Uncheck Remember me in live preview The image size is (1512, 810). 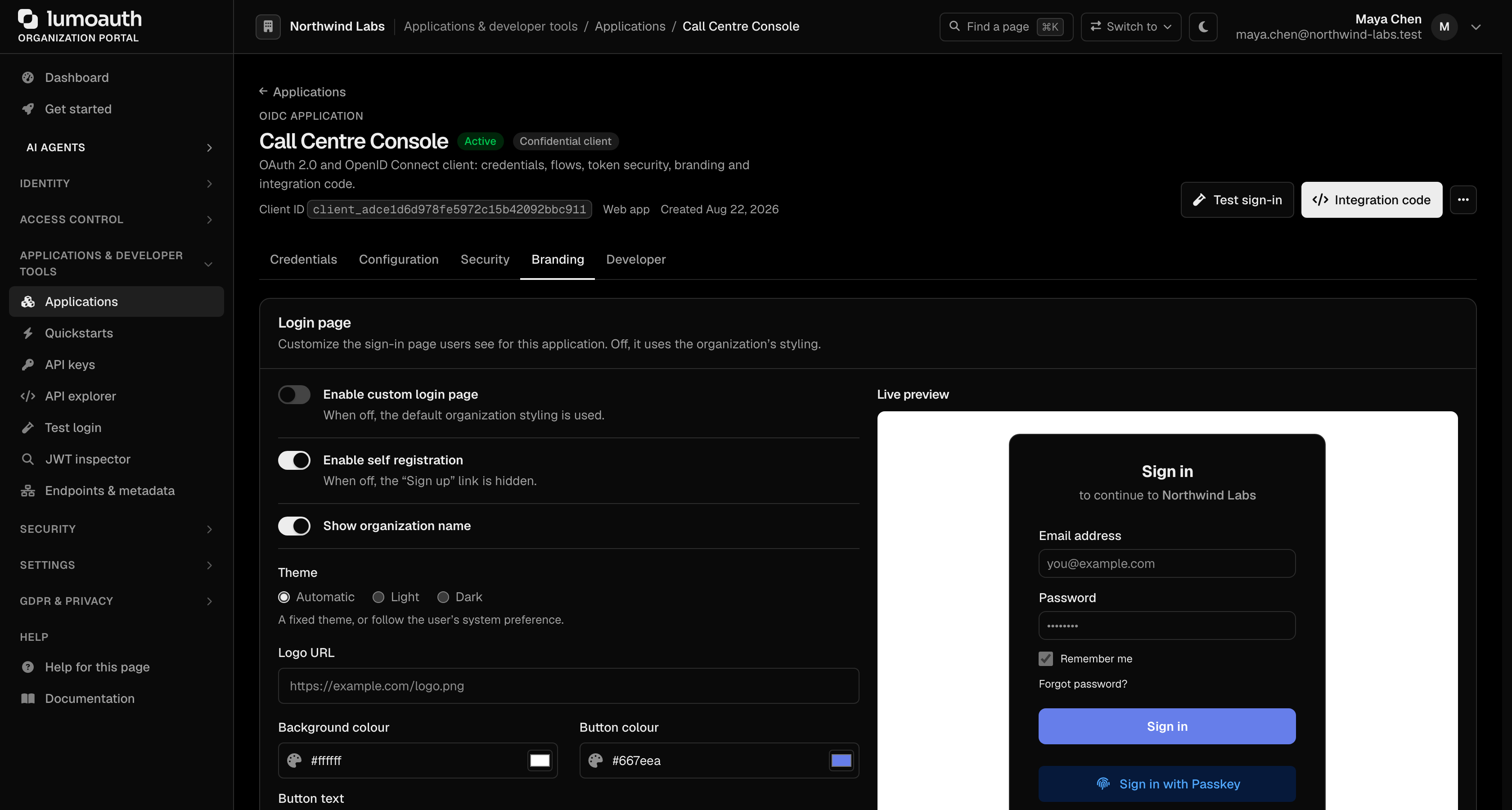pos(1046,659)
